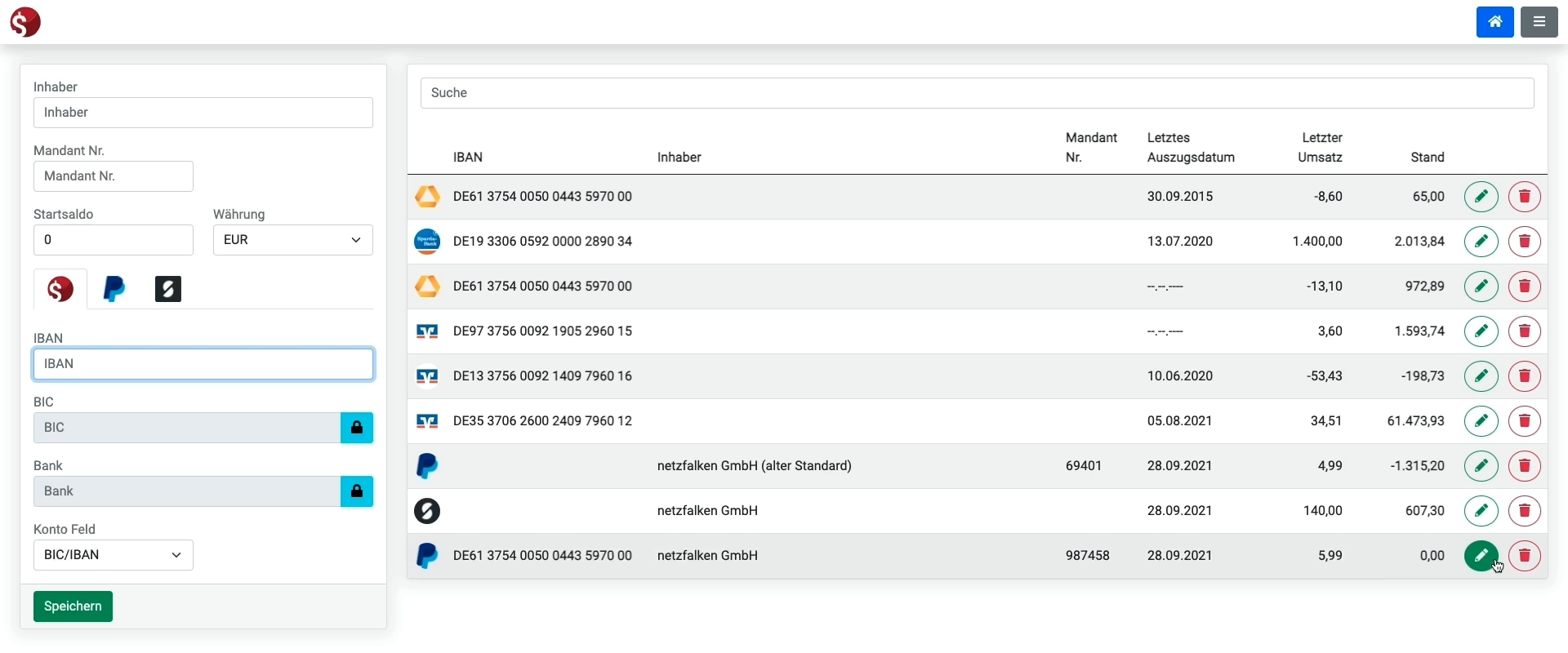Focus the Mandant Nr. input field
1568x653 pixels.
(114, 176)
